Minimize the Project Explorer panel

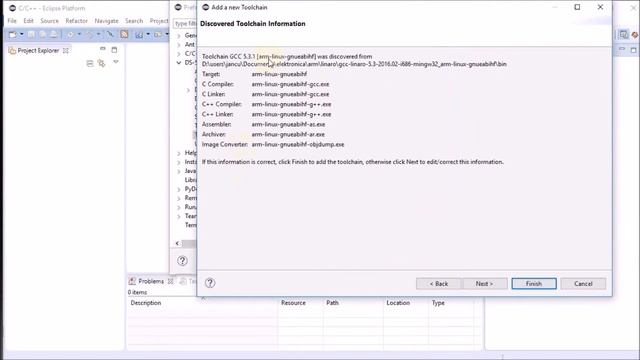click(103, 49)
